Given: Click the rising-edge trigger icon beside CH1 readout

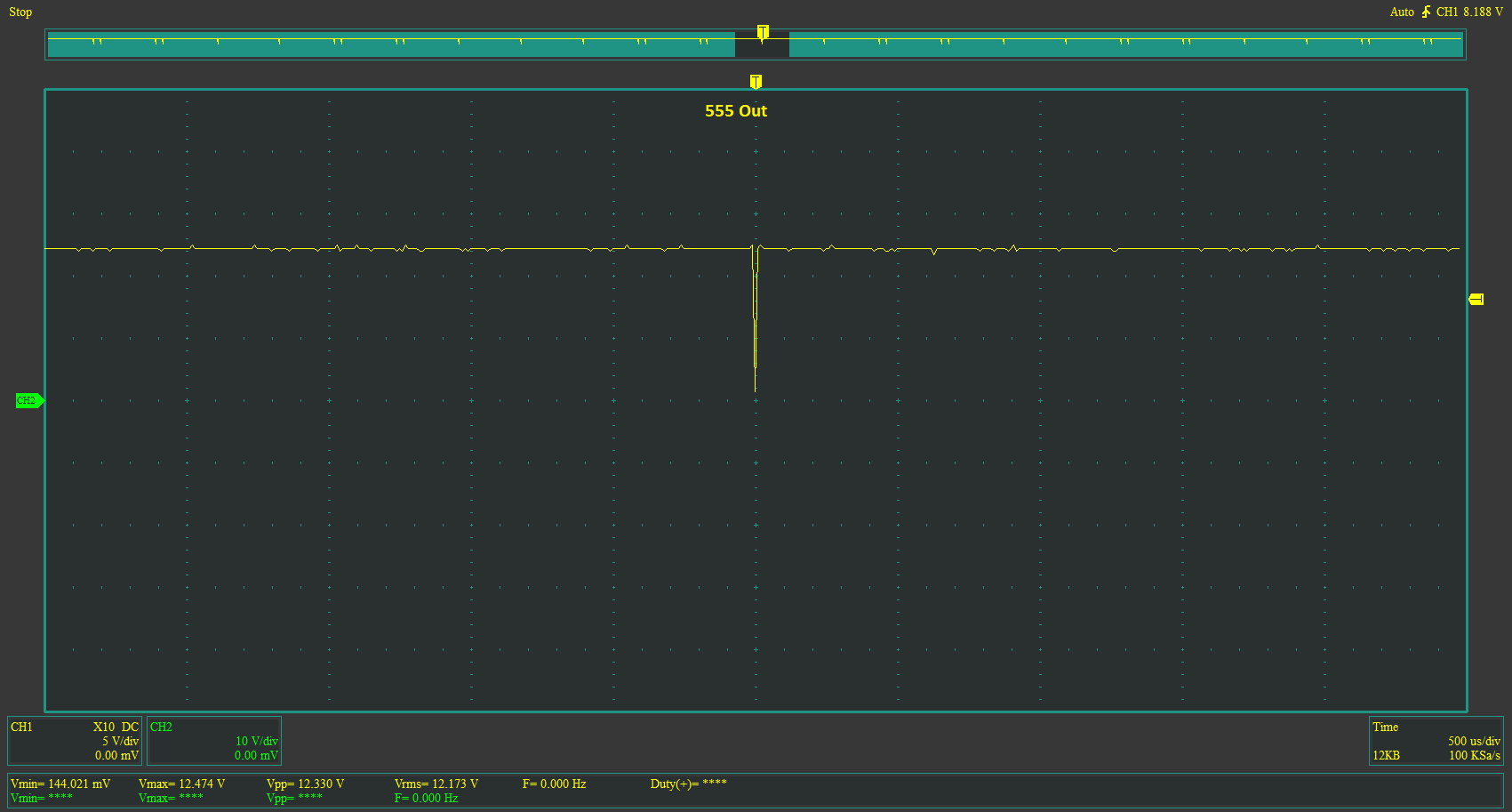Looking at the screenshot, I should point(1426,12).
